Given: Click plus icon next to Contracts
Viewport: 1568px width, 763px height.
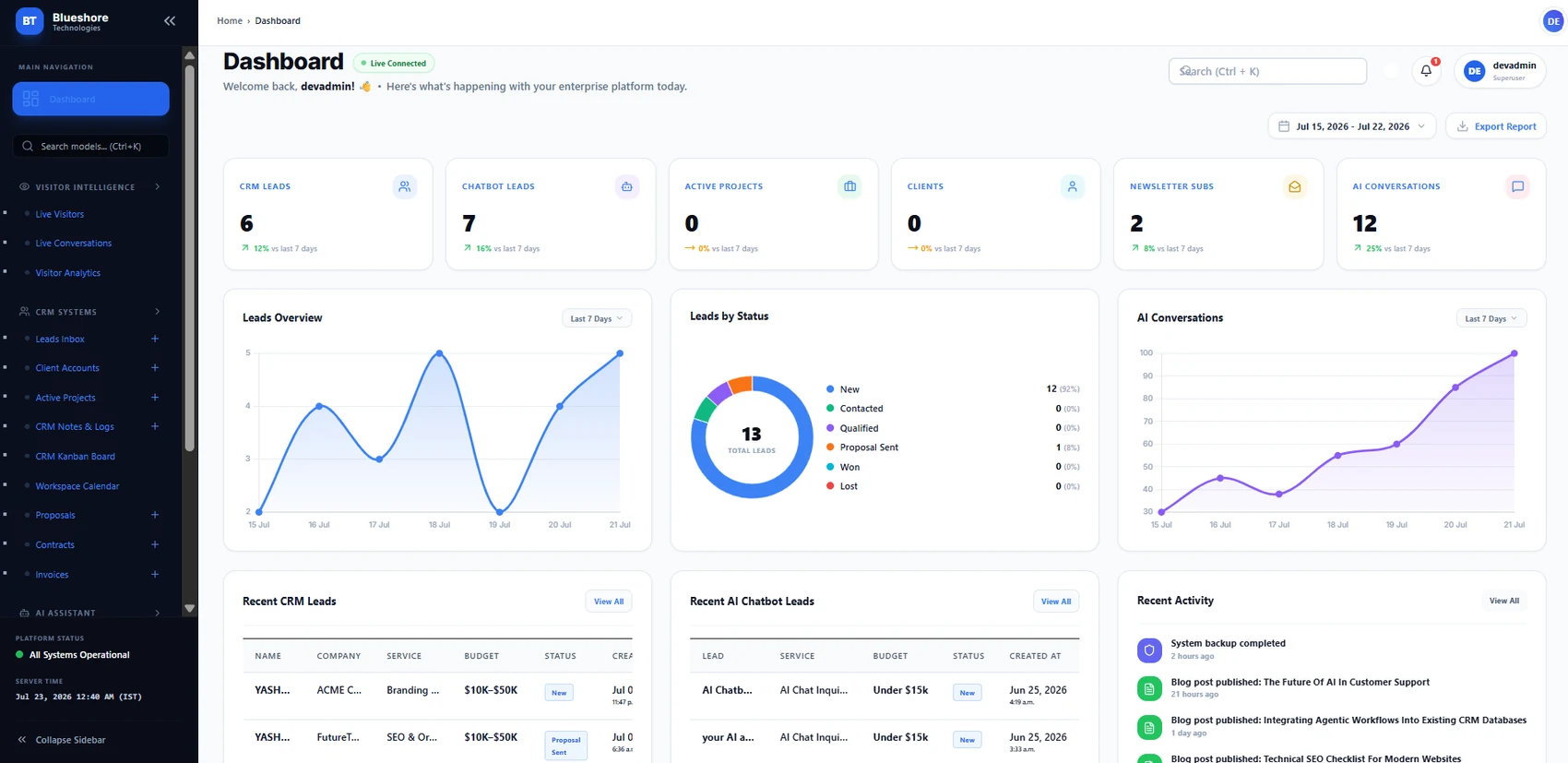Looking at the screenshot, I should click(155, 544).
